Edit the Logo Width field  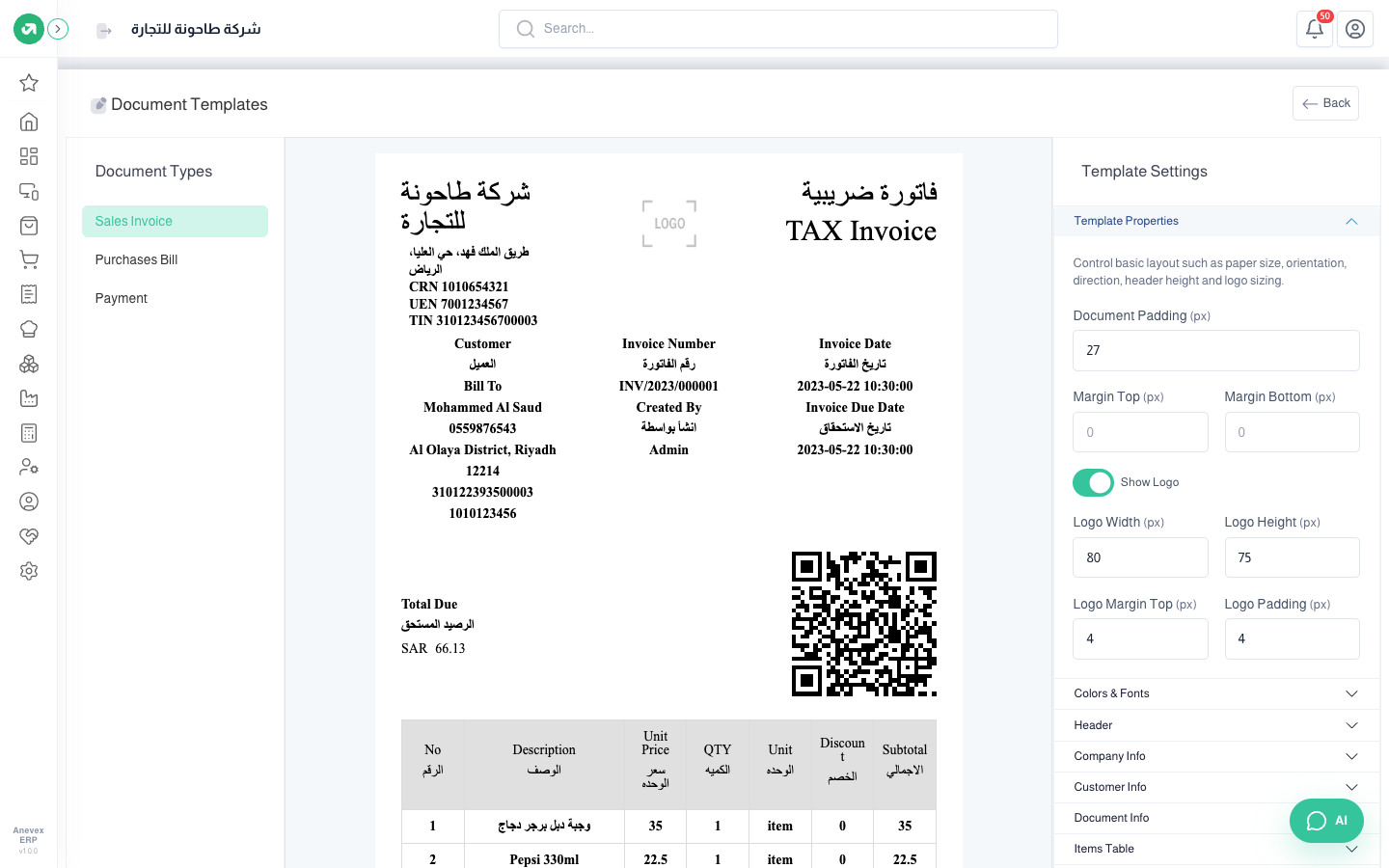[x=1140, y=557]
